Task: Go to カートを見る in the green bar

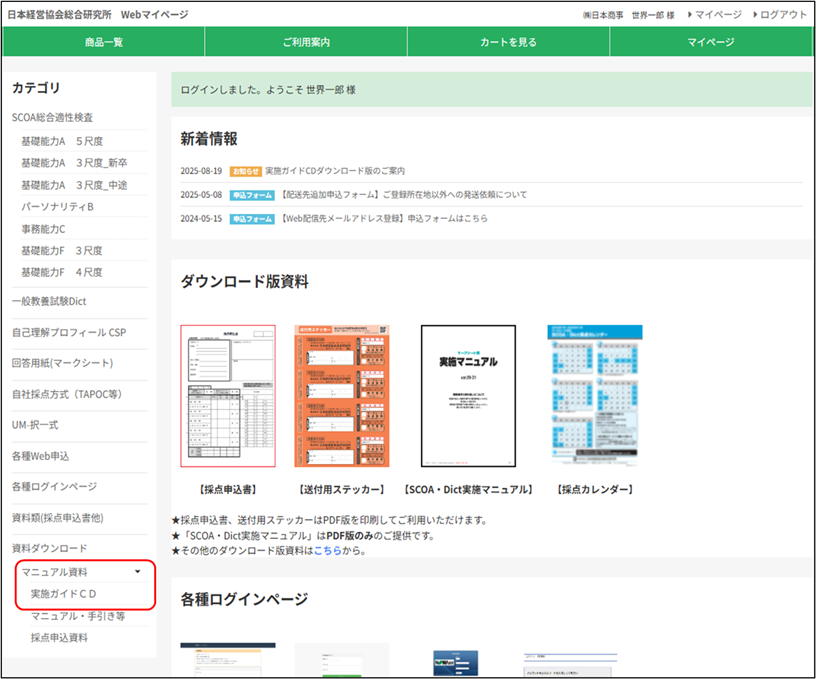Action: click(508, 42)
